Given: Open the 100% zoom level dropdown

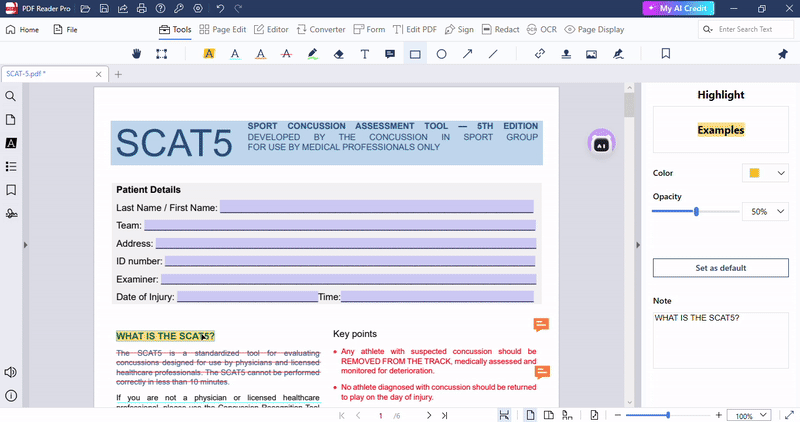Looking at the screenshot, I should coord(749,415).
